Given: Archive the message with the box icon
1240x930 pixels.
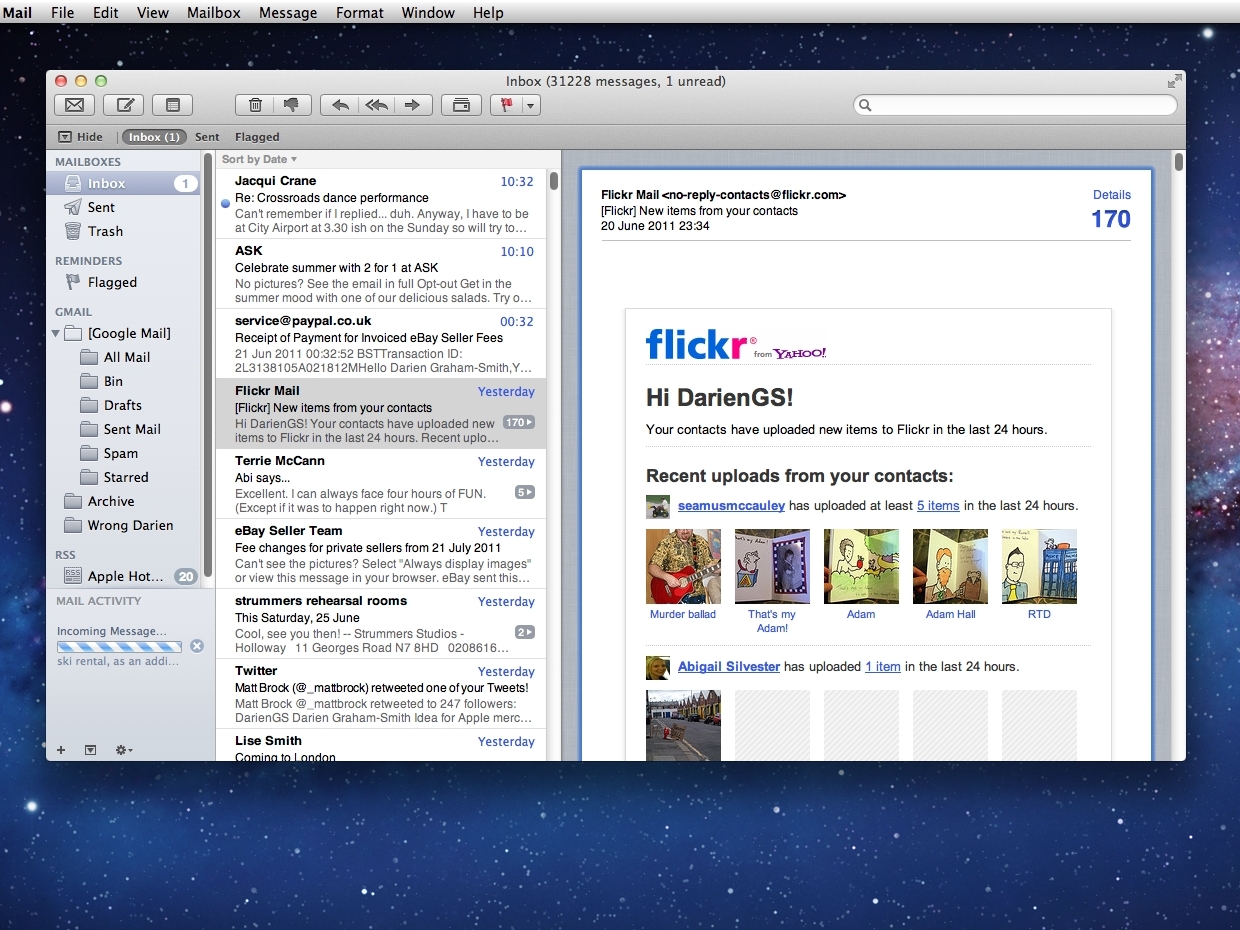Looking at the screenshot, I should [461, 105].
